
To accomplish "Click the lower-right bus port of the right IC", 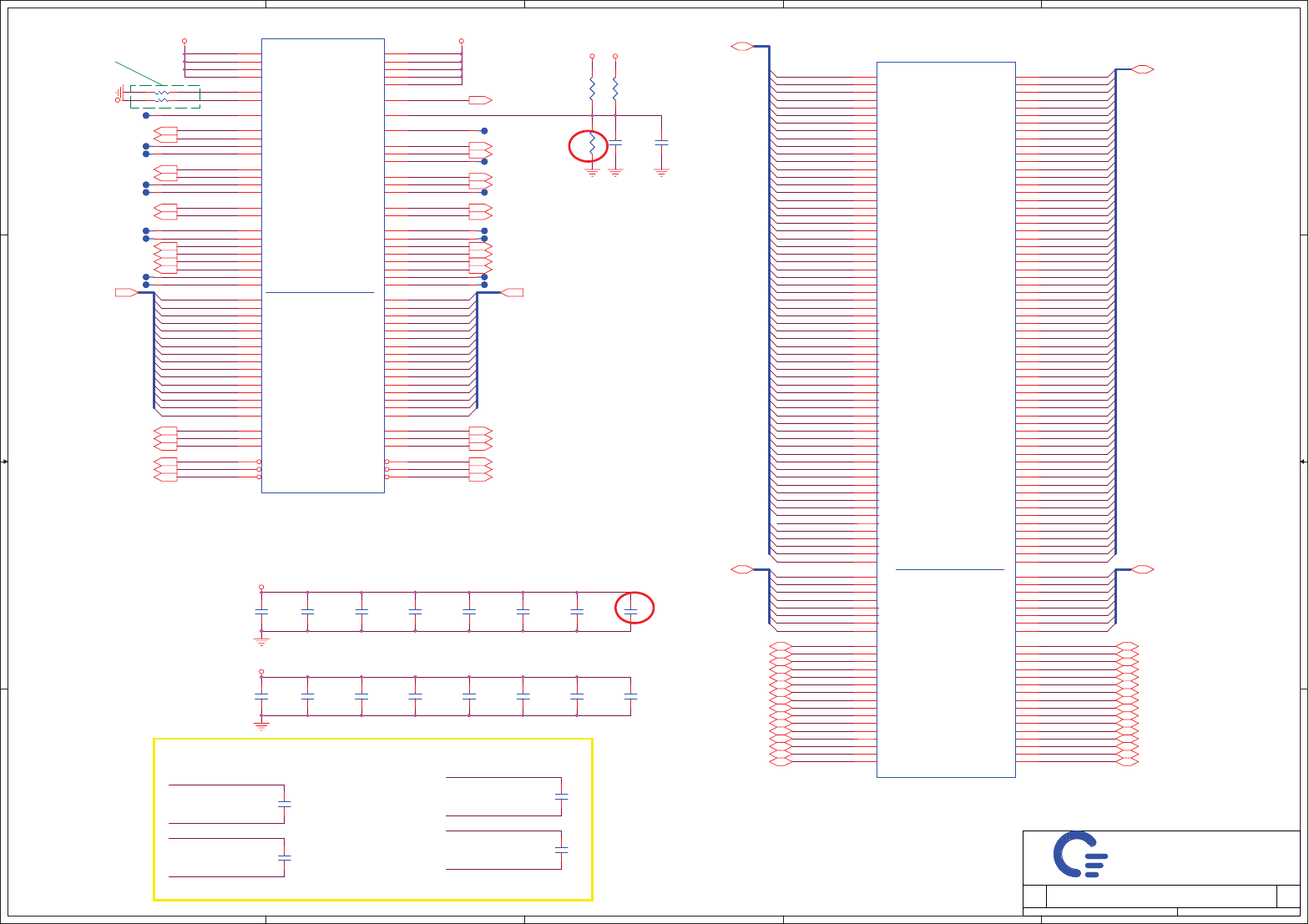I will click(1143, 569).
